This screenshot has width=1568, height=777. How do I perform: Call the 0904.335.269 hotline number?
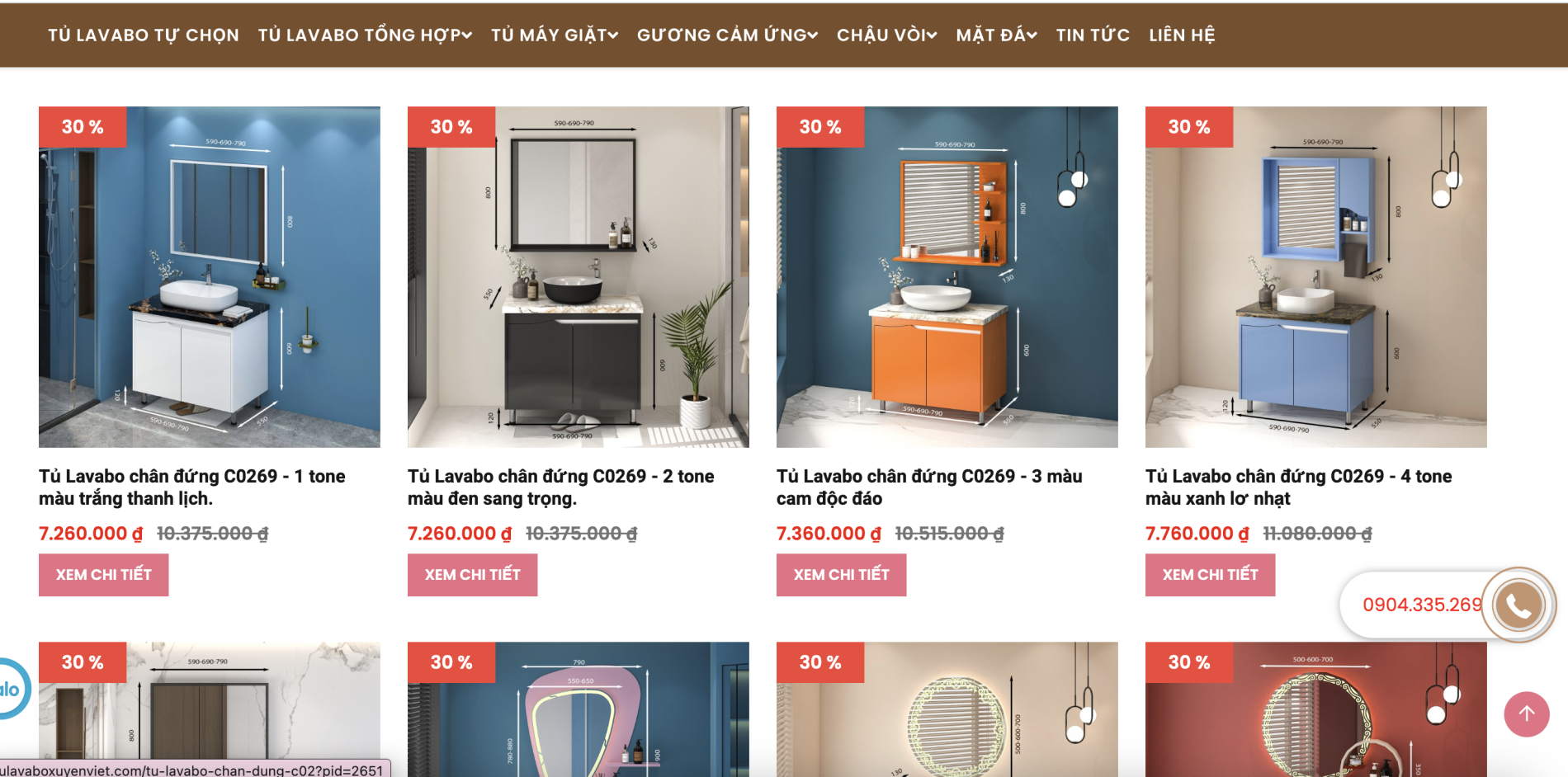(x=1422, y=605)
